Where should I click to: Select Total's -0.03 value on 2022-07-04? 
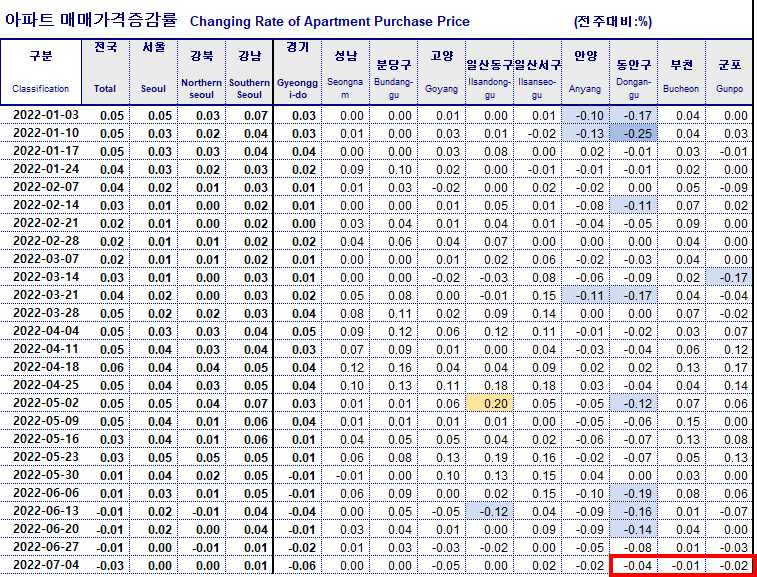coord(105,566)
